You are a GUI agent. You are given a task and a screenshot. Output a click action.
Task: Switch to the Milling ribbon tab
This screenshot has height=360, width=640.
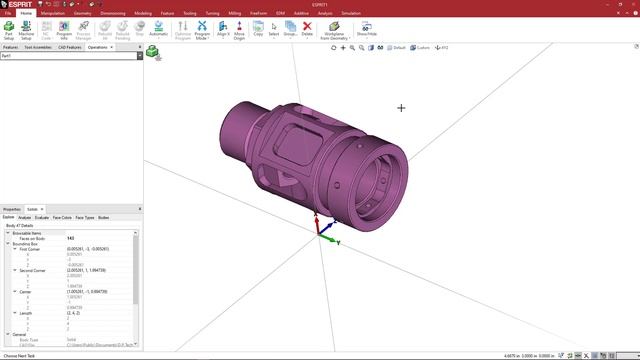(235, 13)
